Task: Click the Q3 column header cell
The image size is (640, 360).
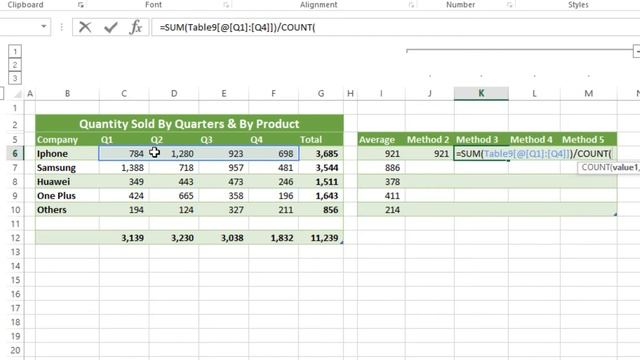Action: pyautogui.click(x=224, y=140)
